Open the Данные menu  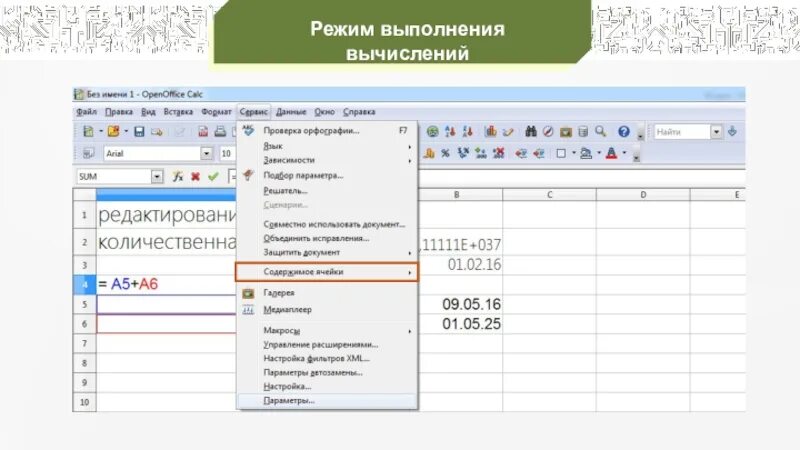pyautogui.click(x=291, y=112)
